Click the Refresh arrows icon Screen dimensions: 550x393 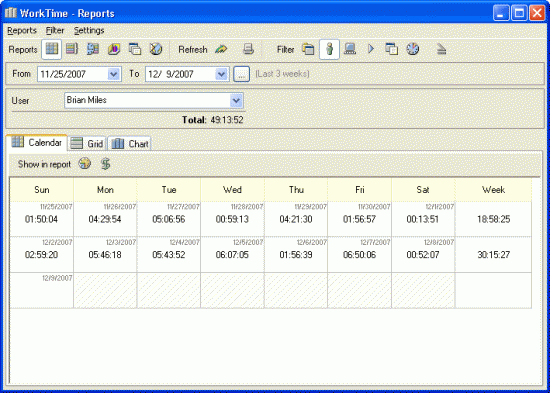tap(221, 49)
